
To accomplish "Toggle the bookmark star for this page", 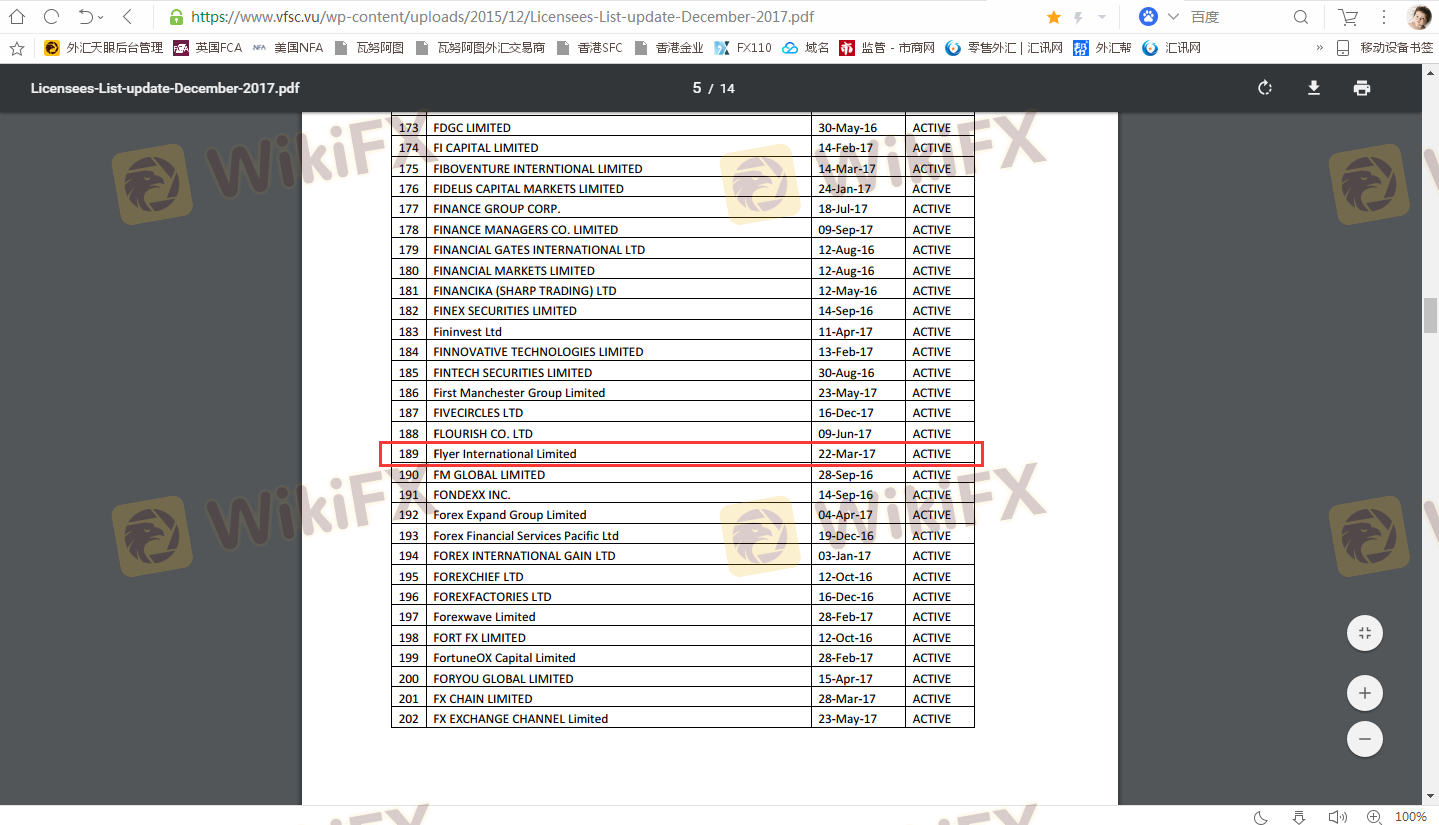I will pos(1053,17).
